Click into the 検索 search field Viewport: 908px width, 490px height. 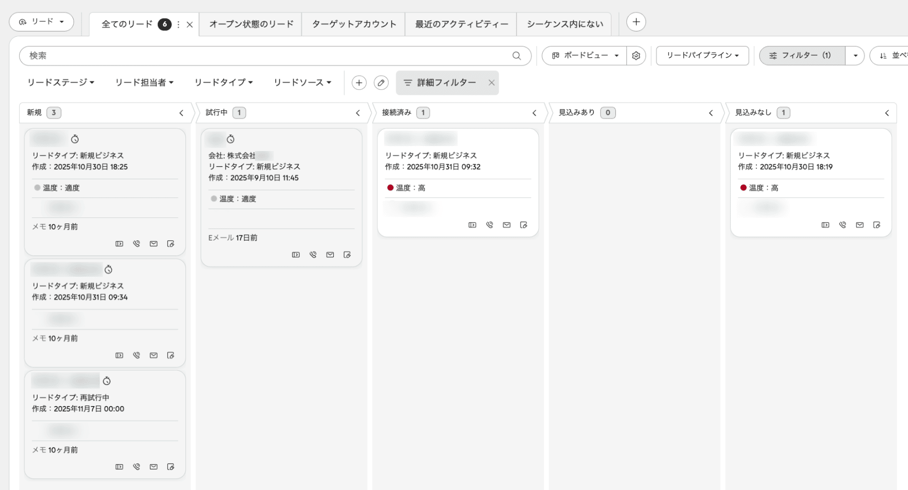[268, 56]
